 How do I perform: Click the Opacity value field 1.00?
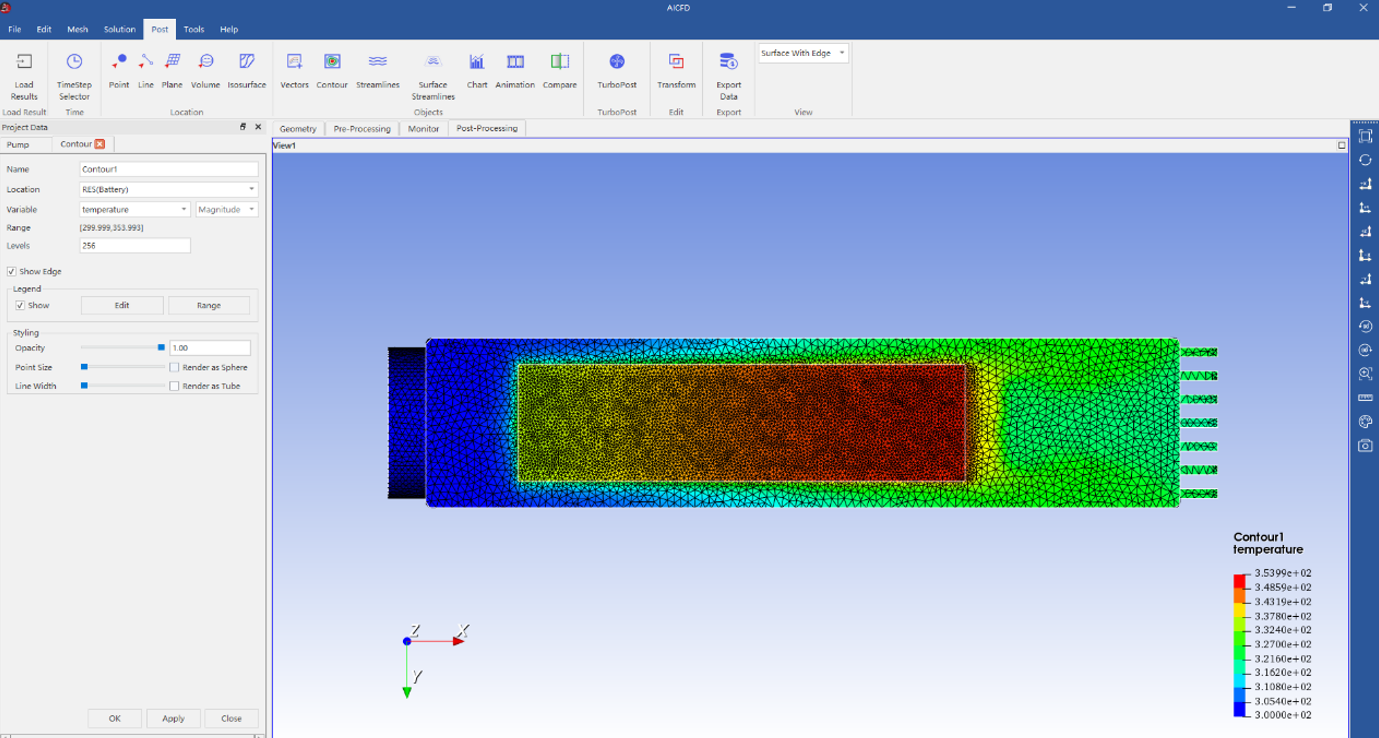click(210, 348)
